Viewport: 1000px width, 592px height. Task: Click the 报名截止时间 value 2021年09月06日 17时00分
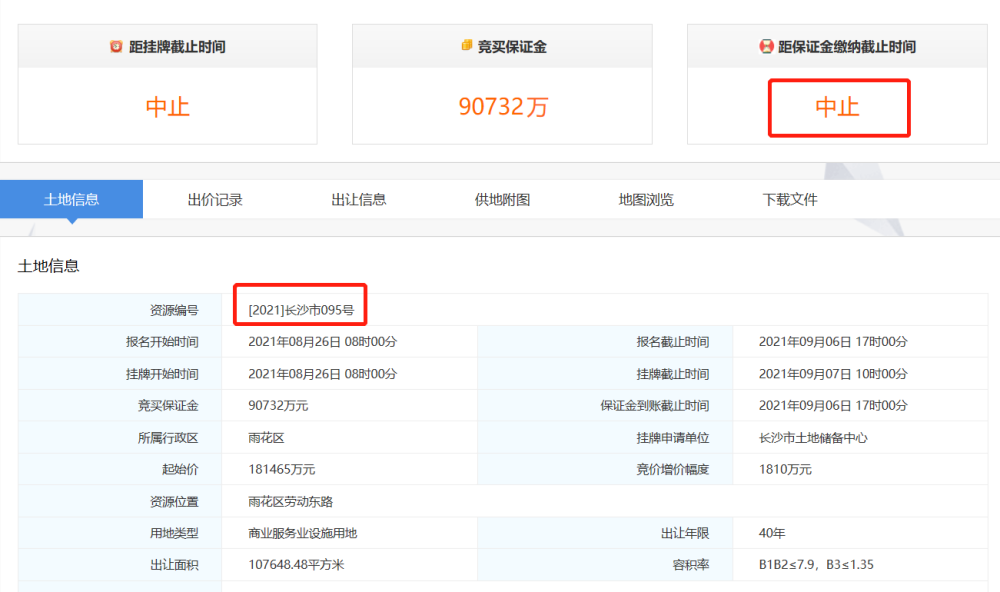[833, 342]
